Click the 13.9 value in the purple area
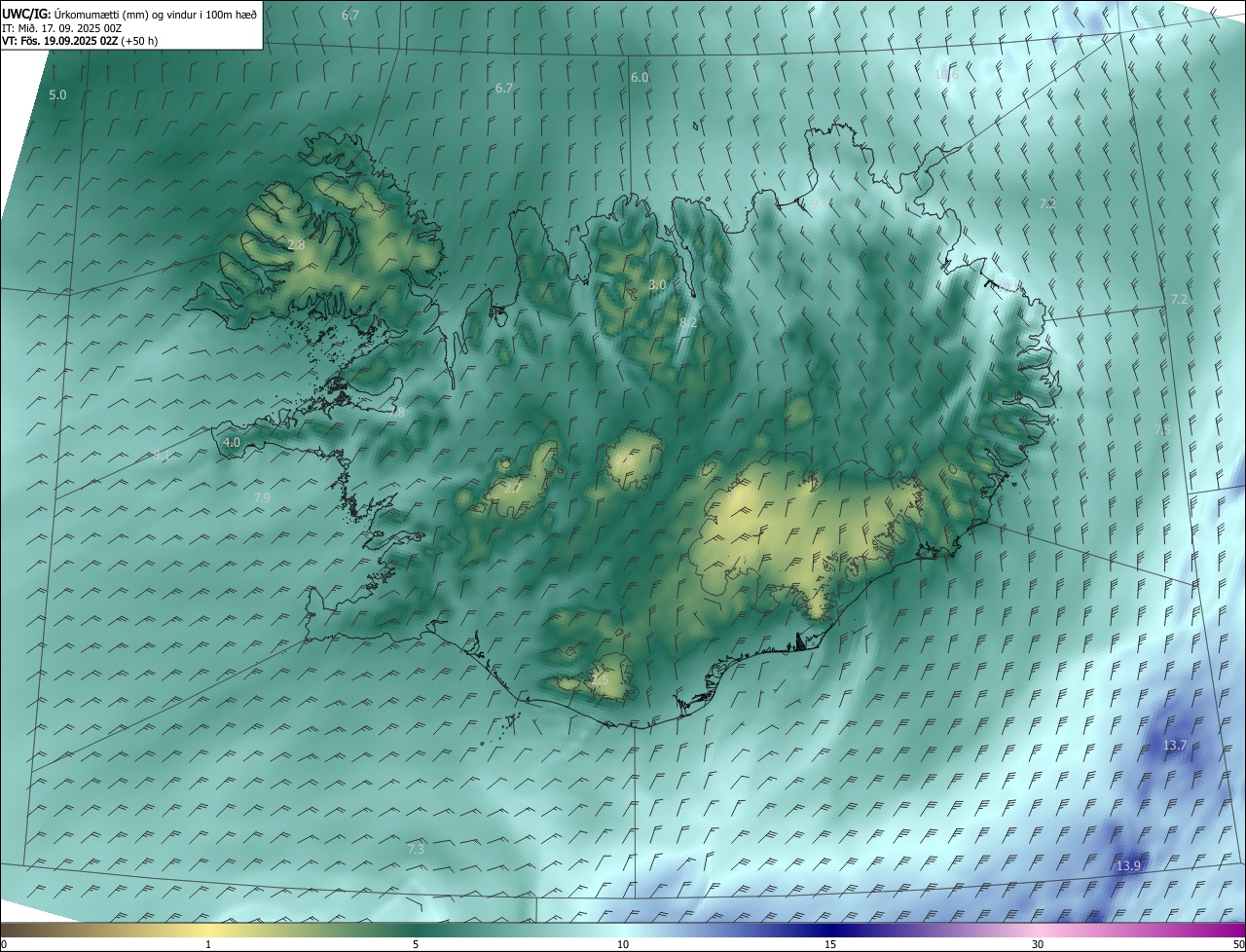The height and width of the screenshot is (952, 1246). 1128,866
